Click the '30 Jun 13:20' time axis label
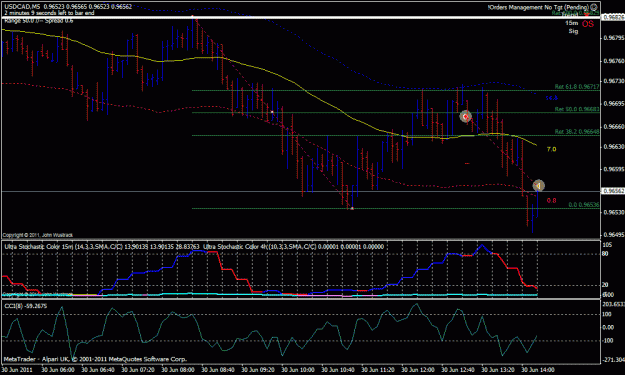 (498, 369)
